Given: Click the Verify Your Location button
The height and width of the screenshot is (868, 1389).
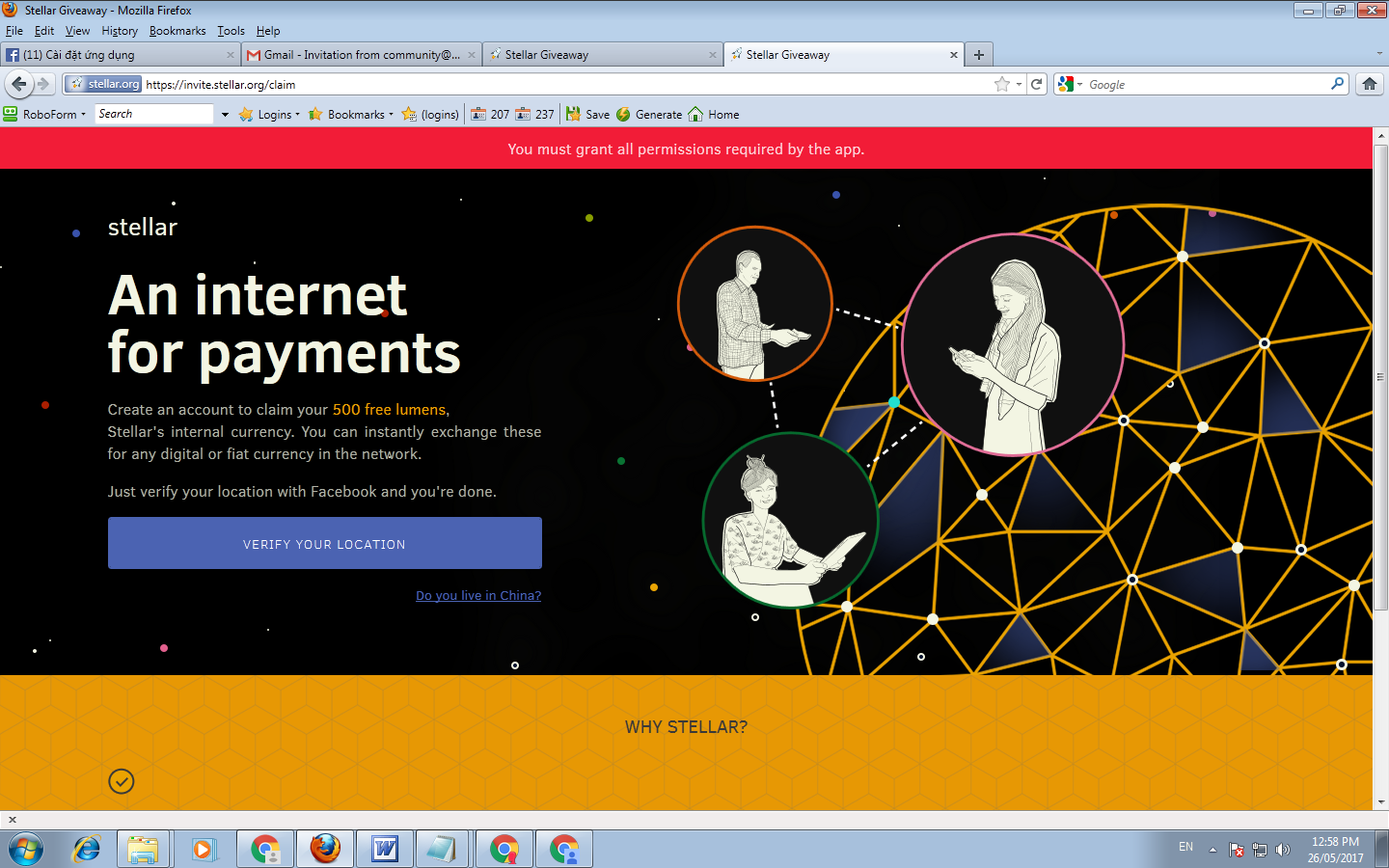Looking at the screenshot, I should coord(325,543).
